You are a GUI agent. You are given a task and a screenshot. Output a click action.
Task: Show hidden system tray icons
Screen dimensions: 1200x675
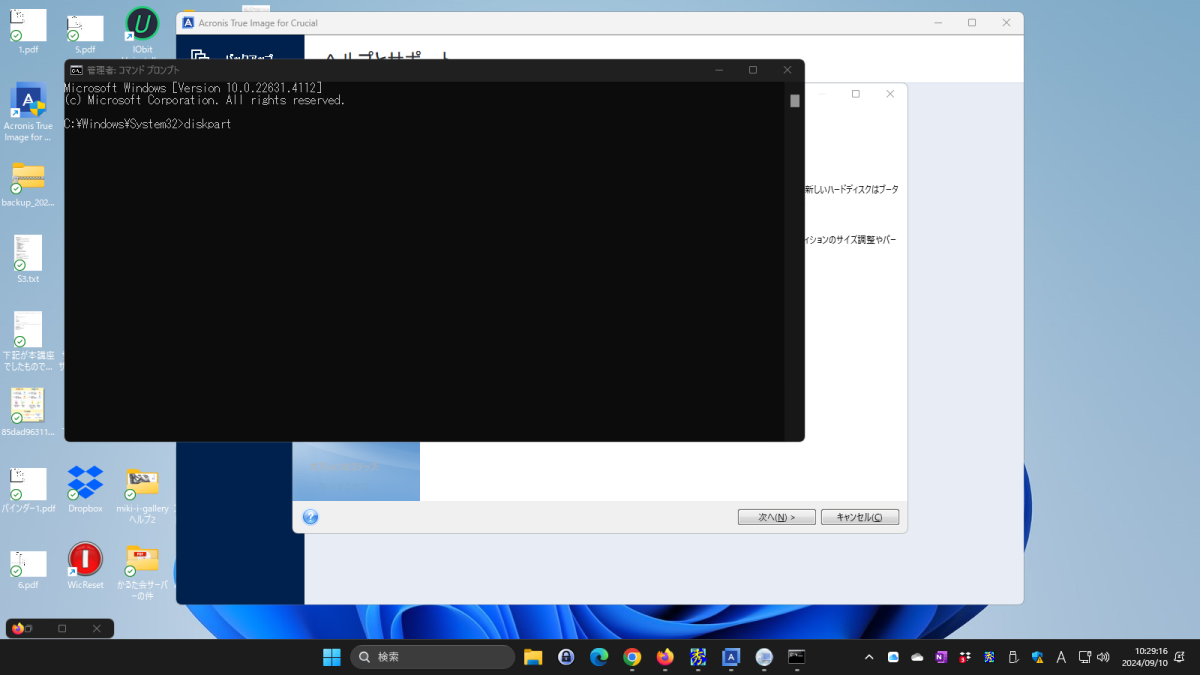[868, 657]
